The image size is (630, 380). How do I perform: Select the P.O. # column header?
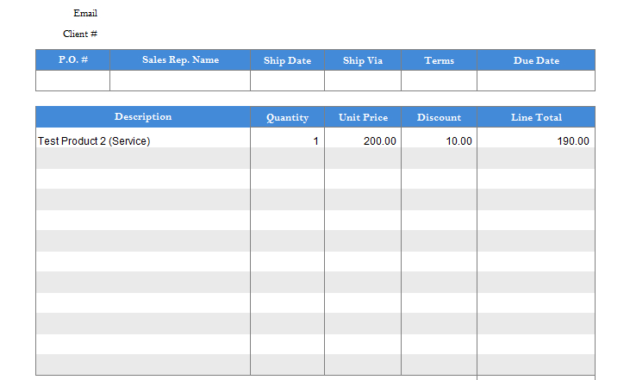click(73, 60)
